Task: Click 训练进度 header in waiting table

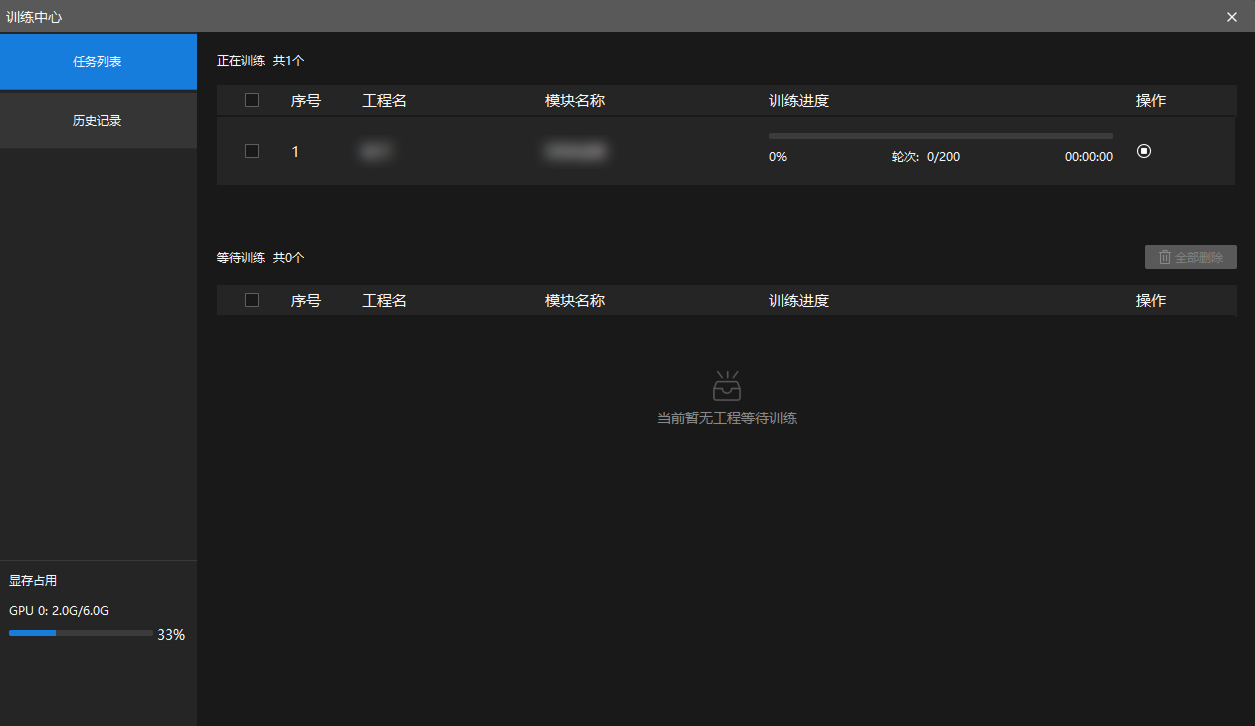Action: [x=799, y=300]
